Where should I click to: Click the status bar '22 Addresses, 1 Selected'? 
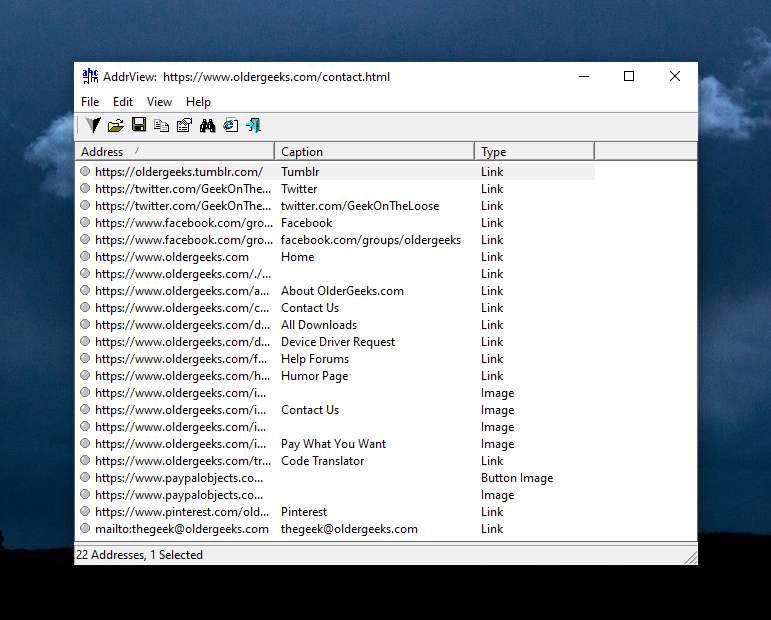click(139, 555)
